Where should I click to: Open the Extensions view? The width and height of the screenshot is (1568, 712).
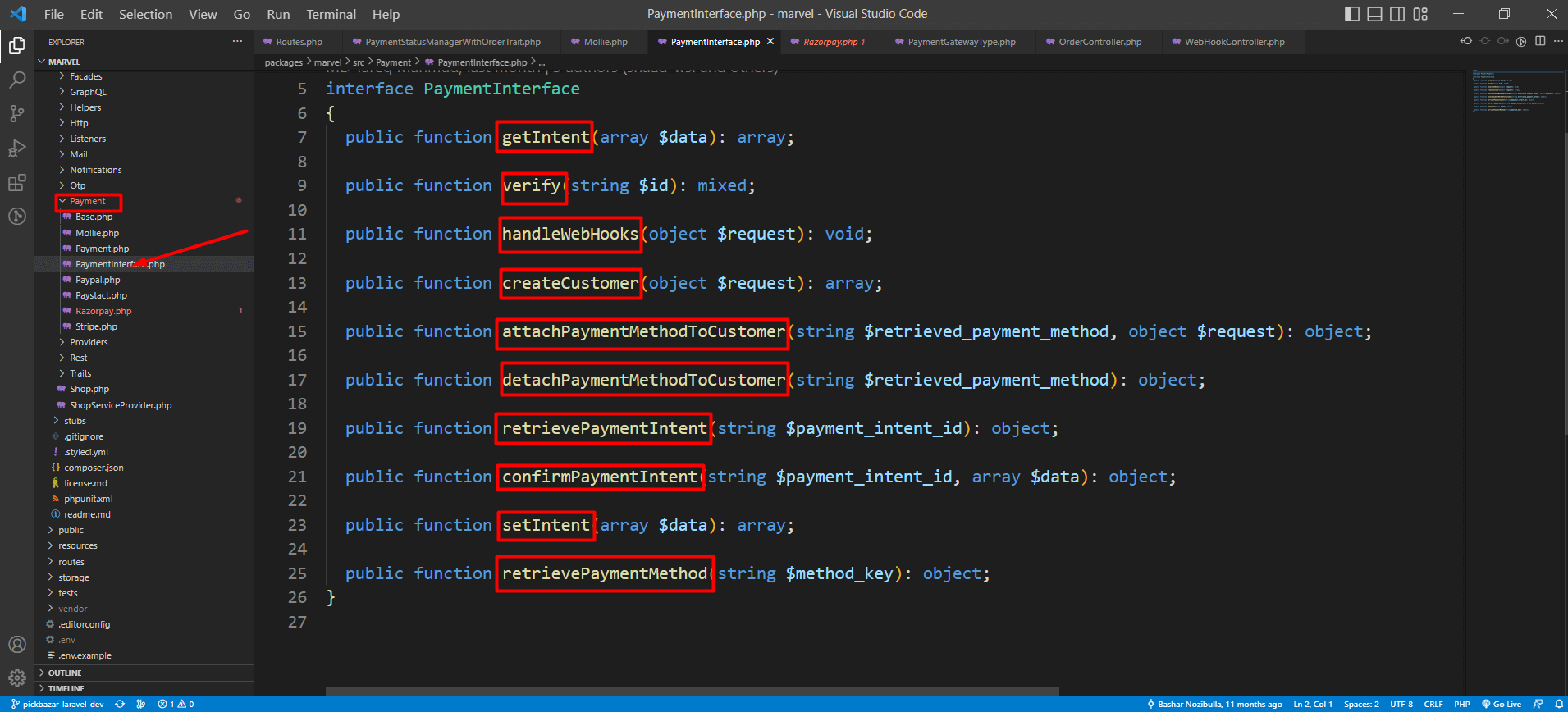16,183
